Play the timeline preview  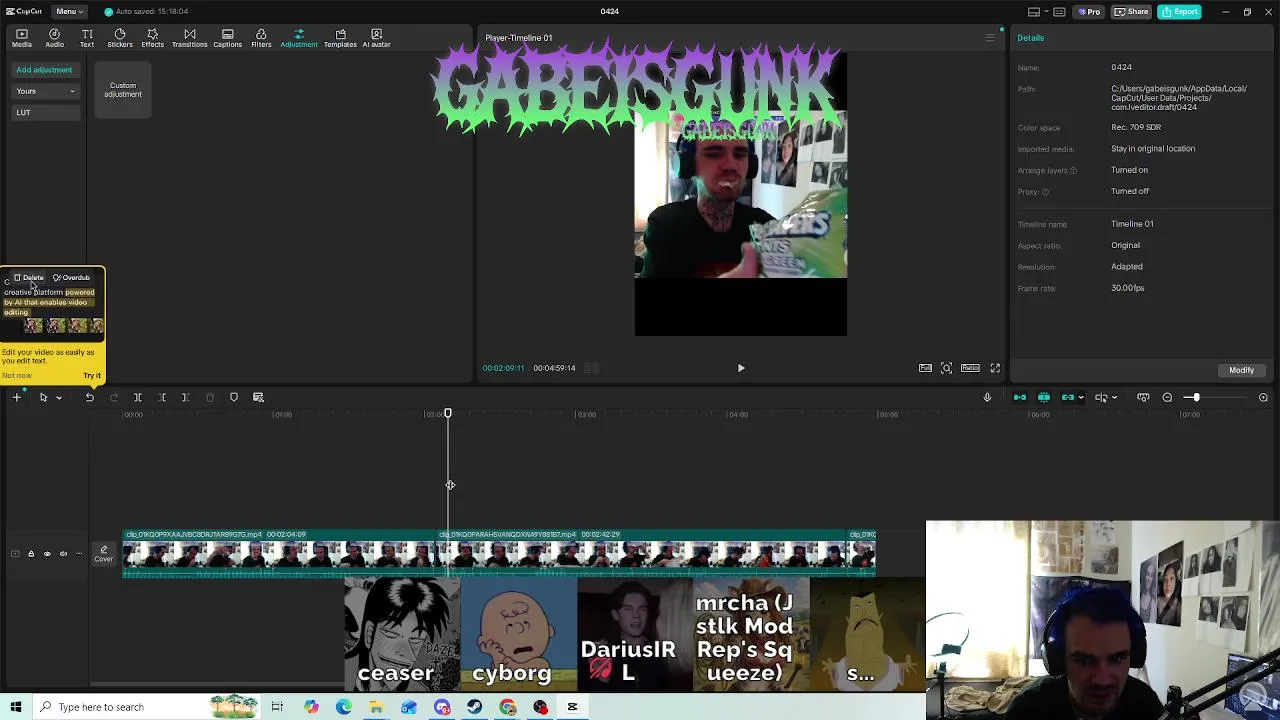pos(741,368)
